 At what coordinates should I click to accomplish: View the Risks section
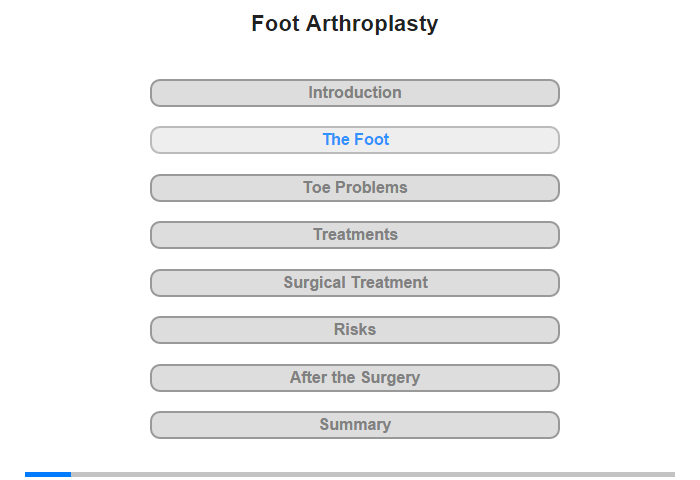(354, 330)
